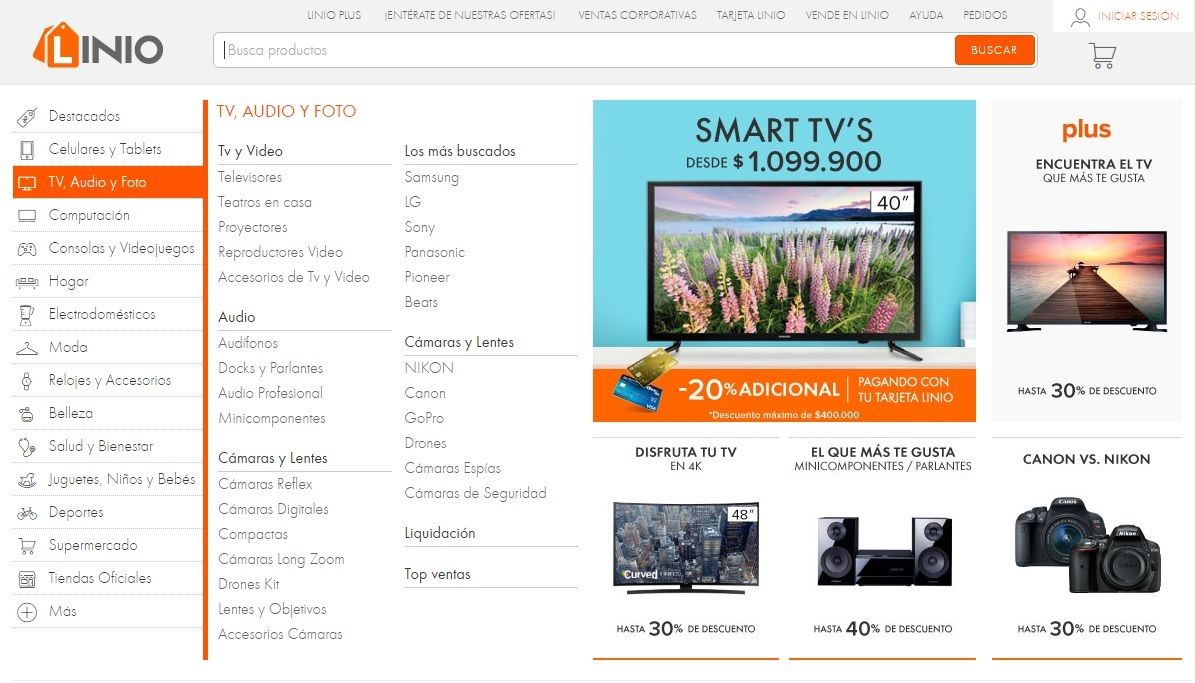Select the Samsung brand link
The height and width of the screenshot is (683, 1195).
(431, 178)
